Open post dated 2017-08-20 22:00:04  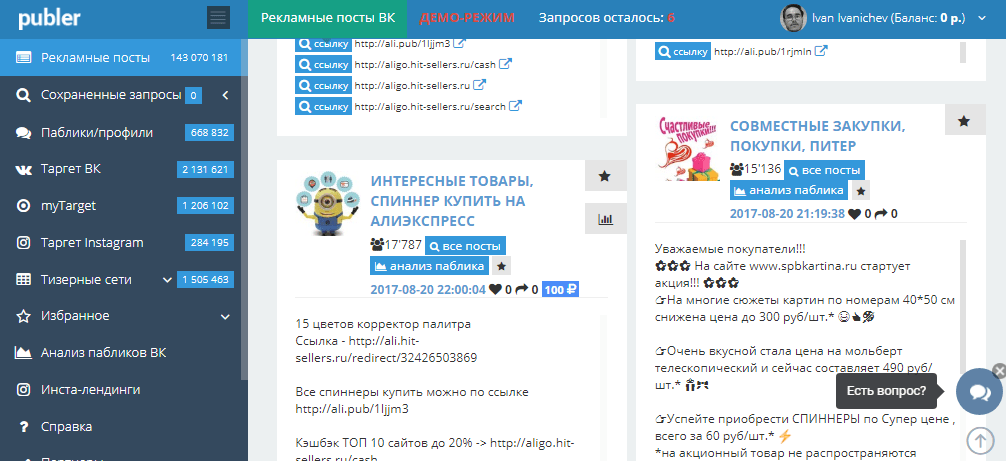(428, 290)
